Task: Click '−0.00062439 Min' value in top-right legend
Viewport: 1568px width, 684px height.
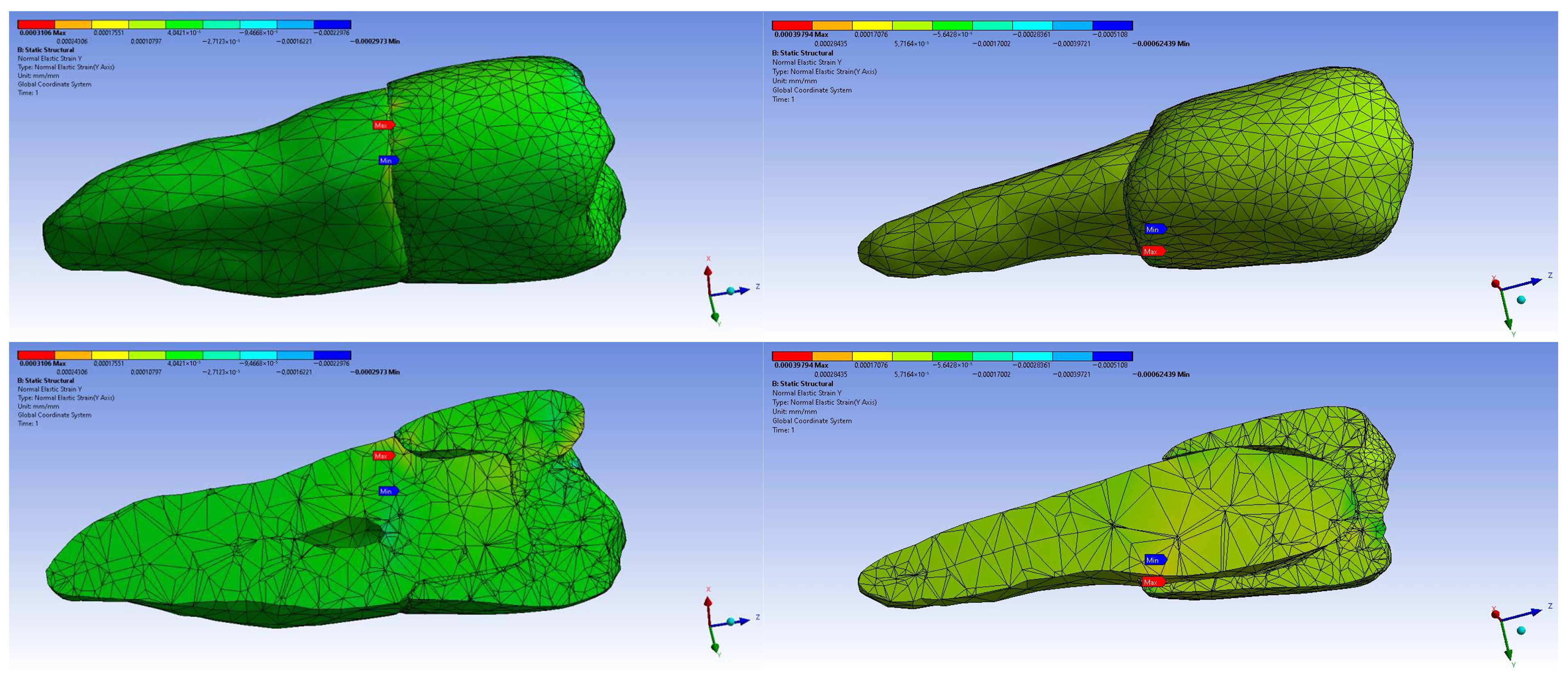Action: click(x=1161, y=44)
